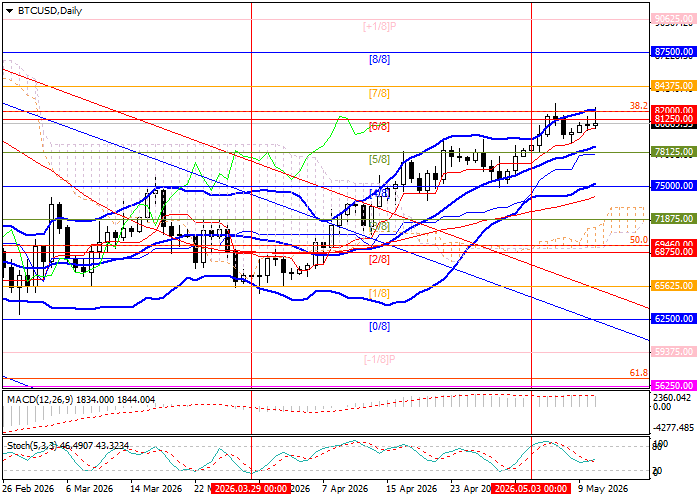Click the 7 Apr 2026 date label

(346, 488)
